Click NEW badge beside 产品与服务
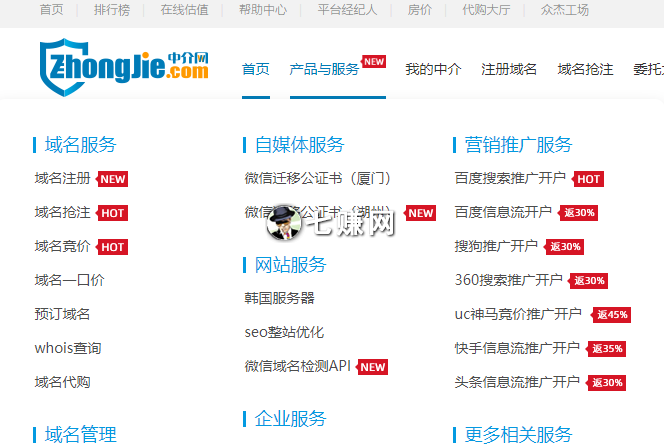This screenshot has height=446, width=664. (374, 62)
